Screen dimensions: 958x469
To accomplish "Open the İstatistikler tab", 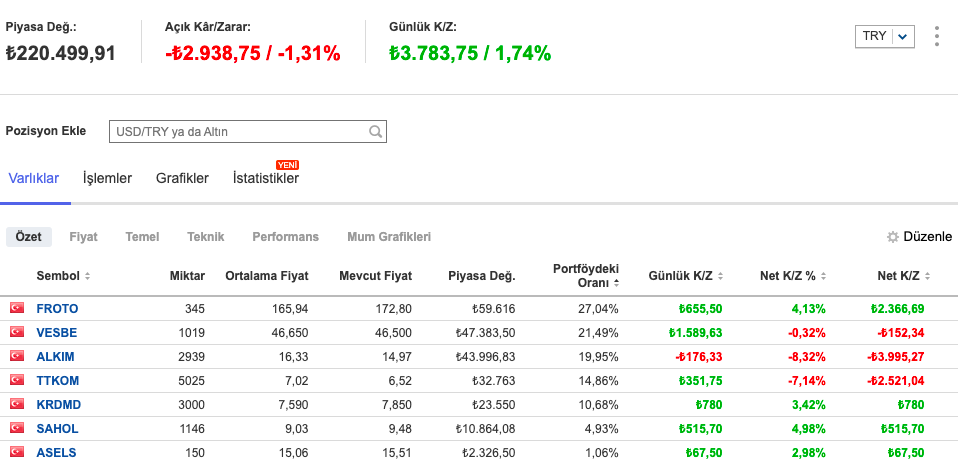I will coord(265,178).
